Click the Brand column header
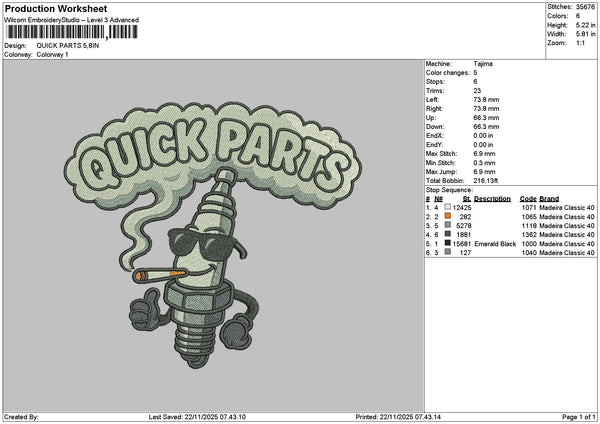This screenshot has width=600, height=424. [x=549, y=199]
